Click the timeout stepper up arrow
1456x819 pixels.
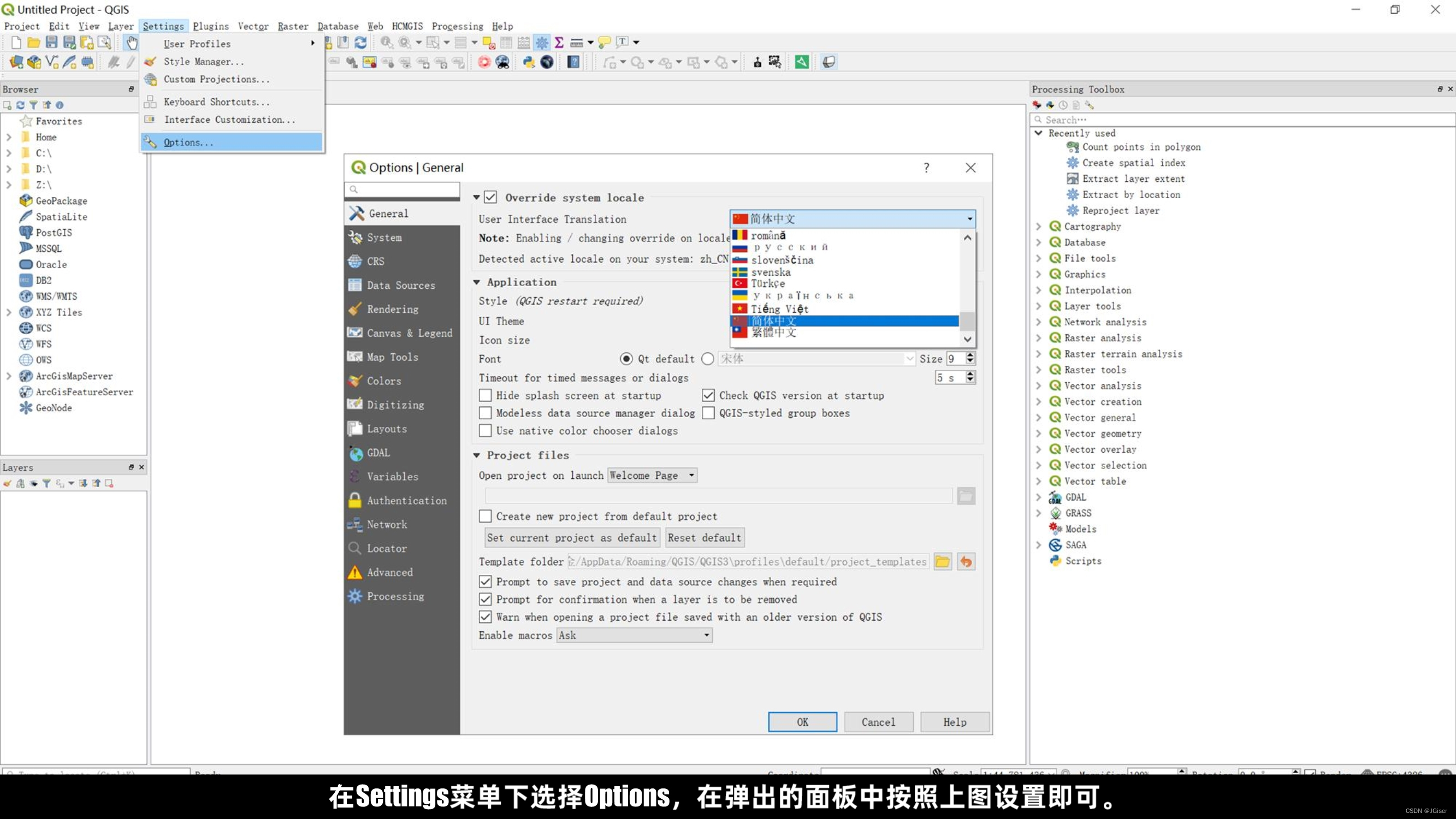click(971, 374)
